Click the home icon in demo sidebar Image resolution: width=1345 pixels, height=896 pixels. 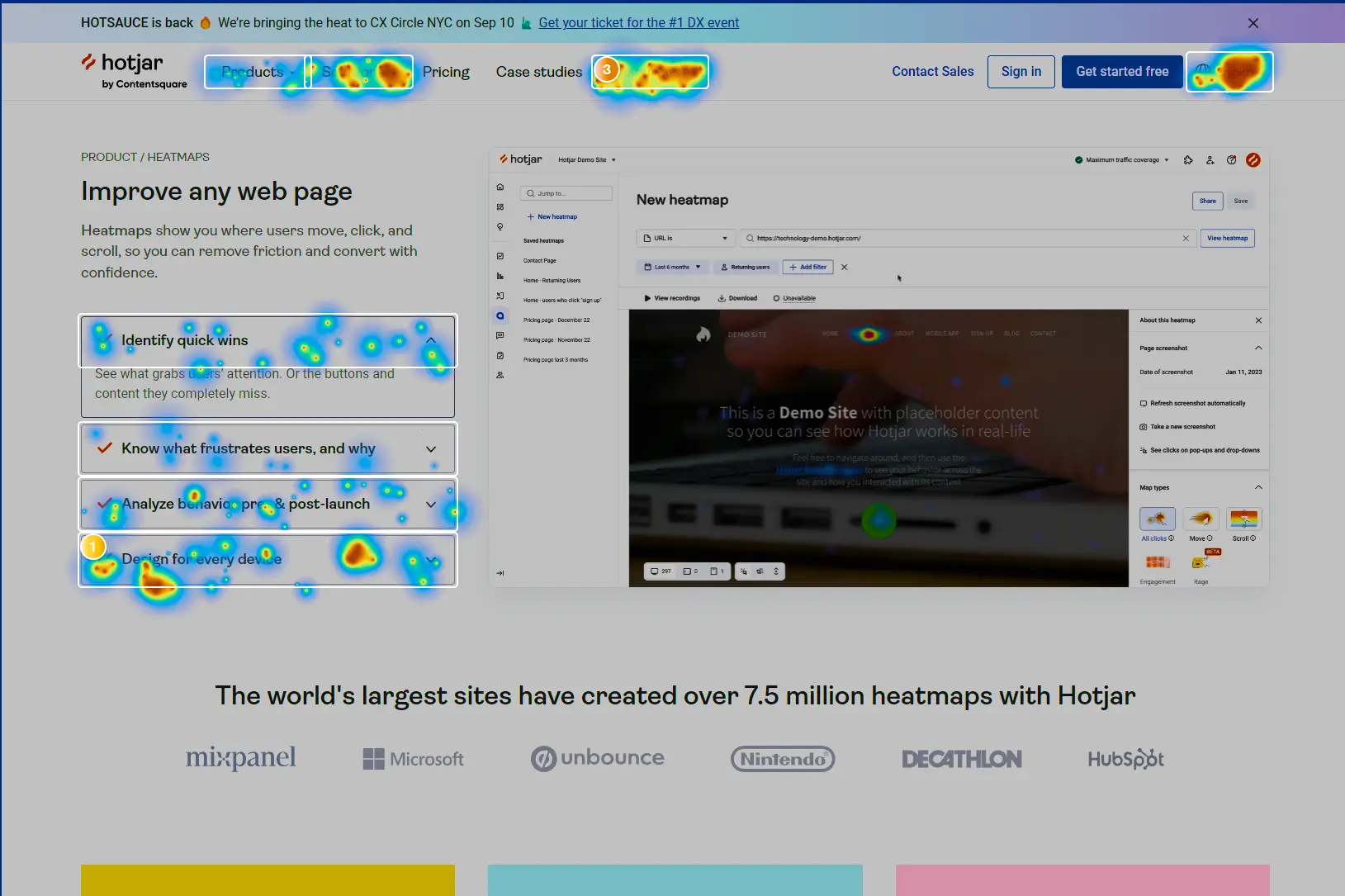tap(500, 187)
